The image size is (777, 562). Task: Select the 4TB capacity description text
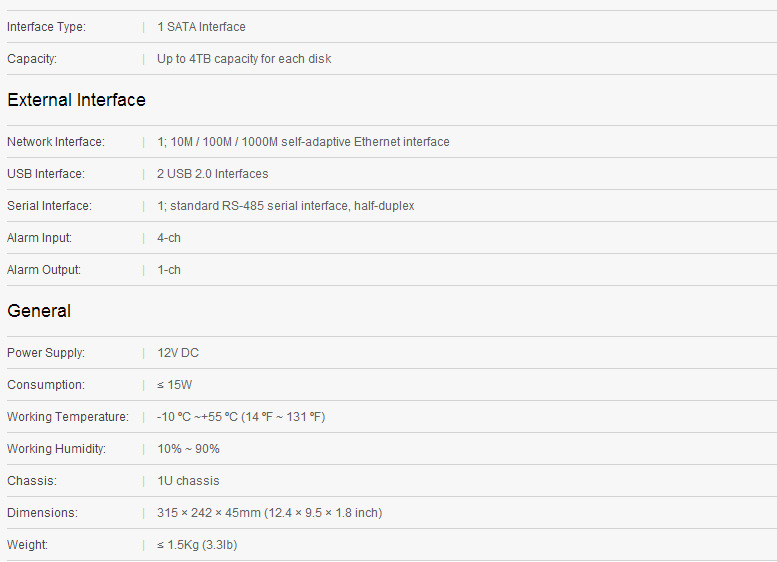point(244,59)
